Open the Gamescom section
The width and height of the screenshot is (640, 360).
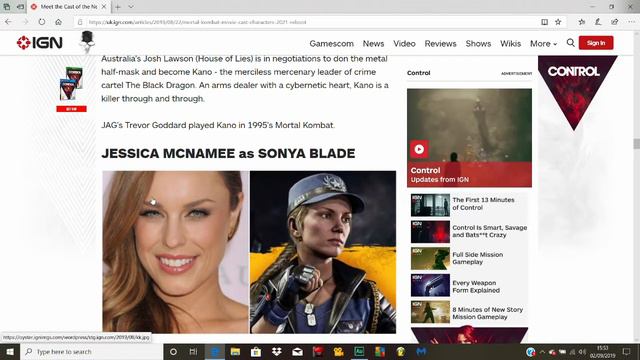[x=331, y=43]
